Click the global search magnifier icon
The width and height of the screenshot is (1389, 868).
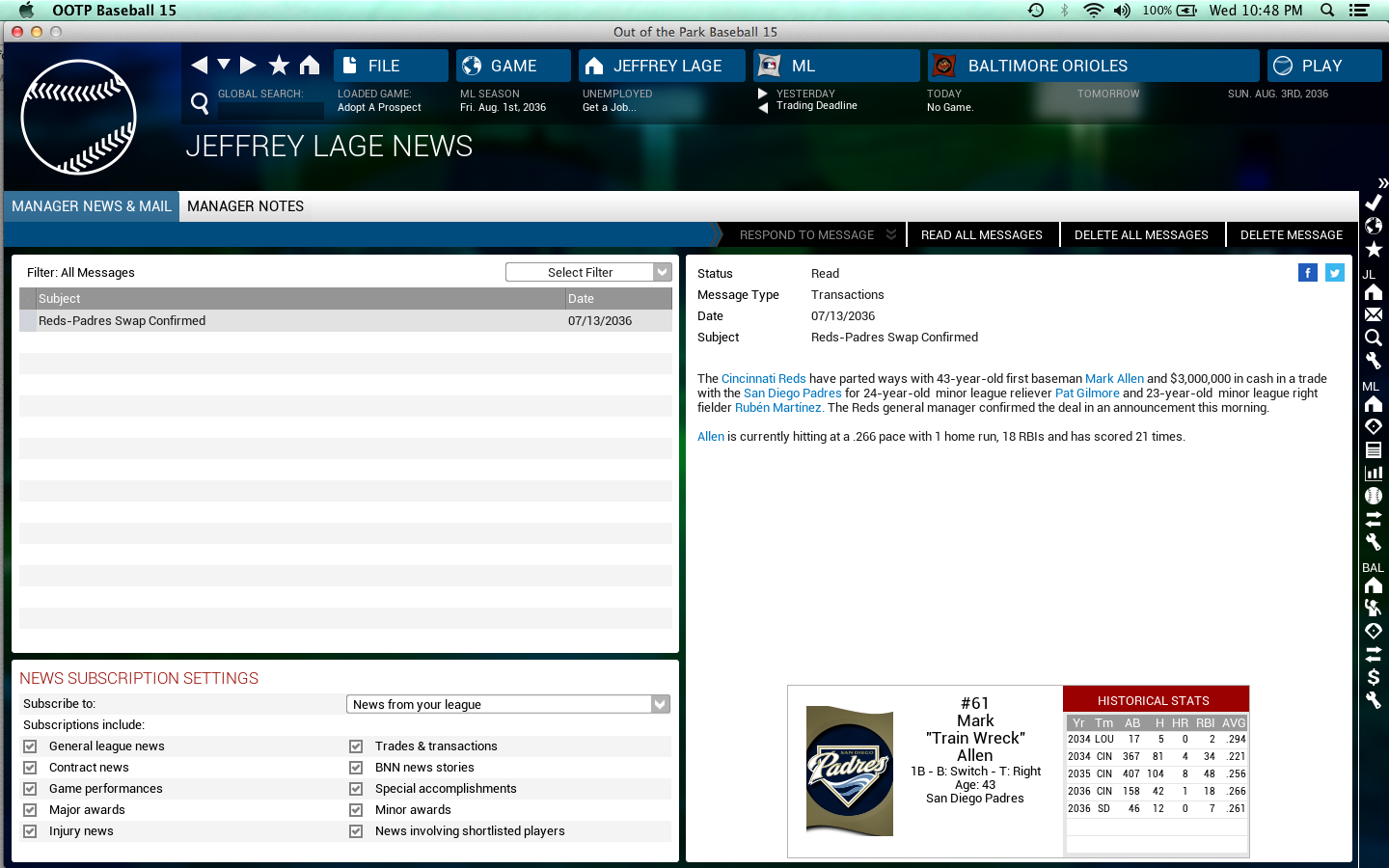(x=200, y=103)
